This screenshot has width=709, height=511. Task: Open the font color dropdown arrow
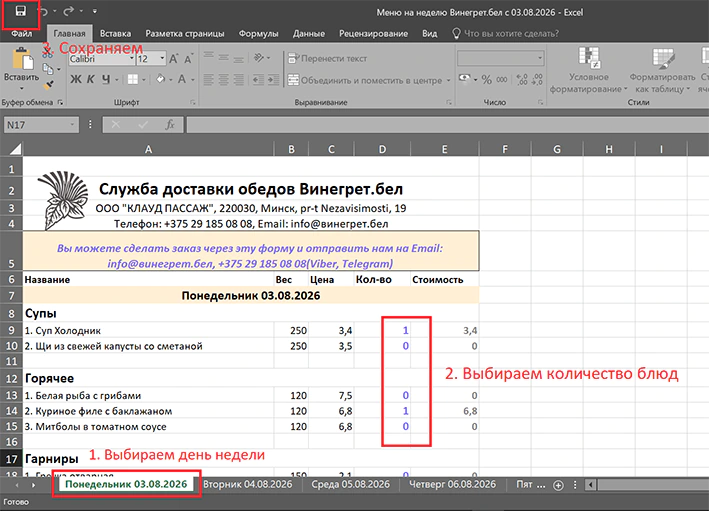pyautogui.click(x=193, y=80)
